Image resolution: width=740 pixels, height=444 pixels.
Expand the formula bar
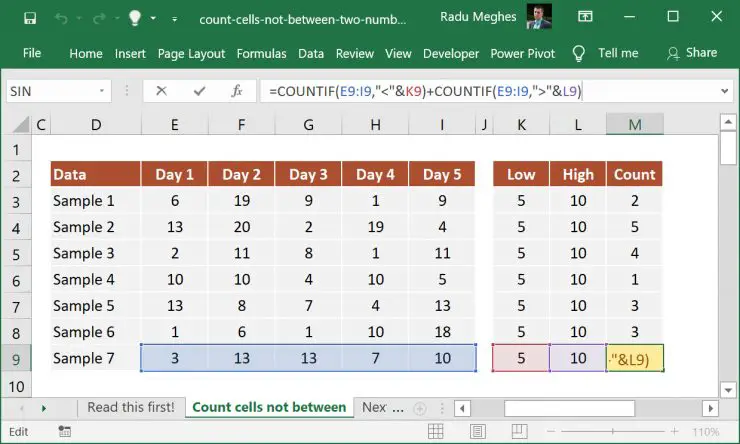(725, 91)
